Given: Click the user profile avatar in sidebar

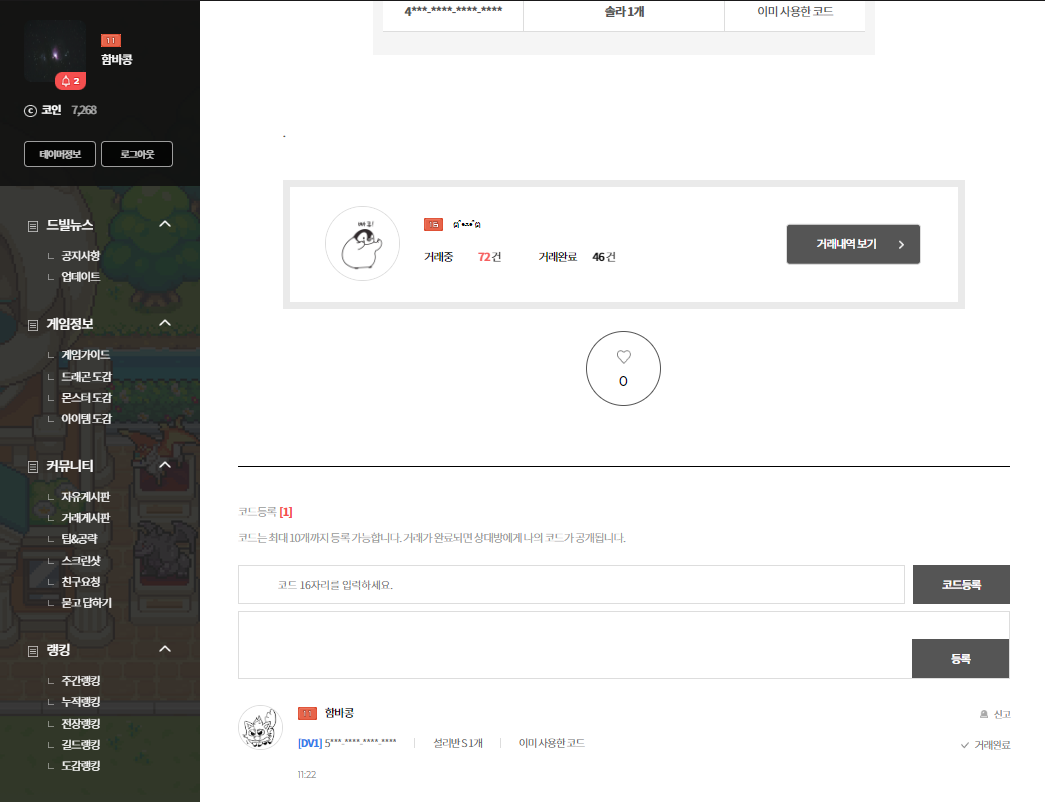Looking at the screenshot, I should point(54,50).
